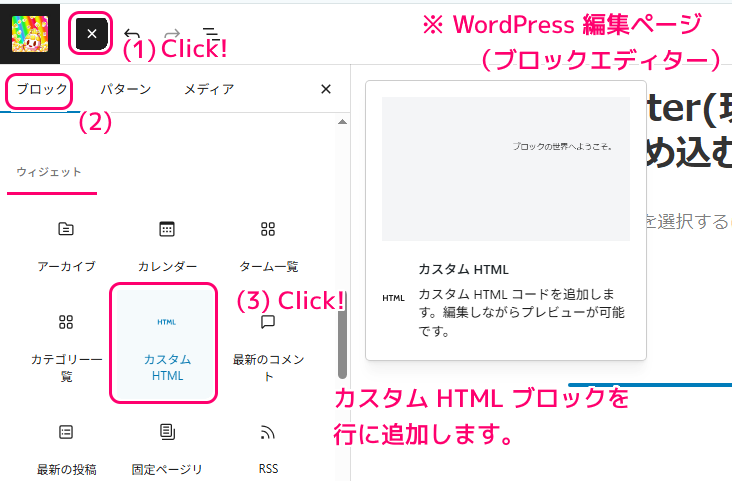Click the HTML icon in preview card
The image size is (732, 481).
[393, 298]
